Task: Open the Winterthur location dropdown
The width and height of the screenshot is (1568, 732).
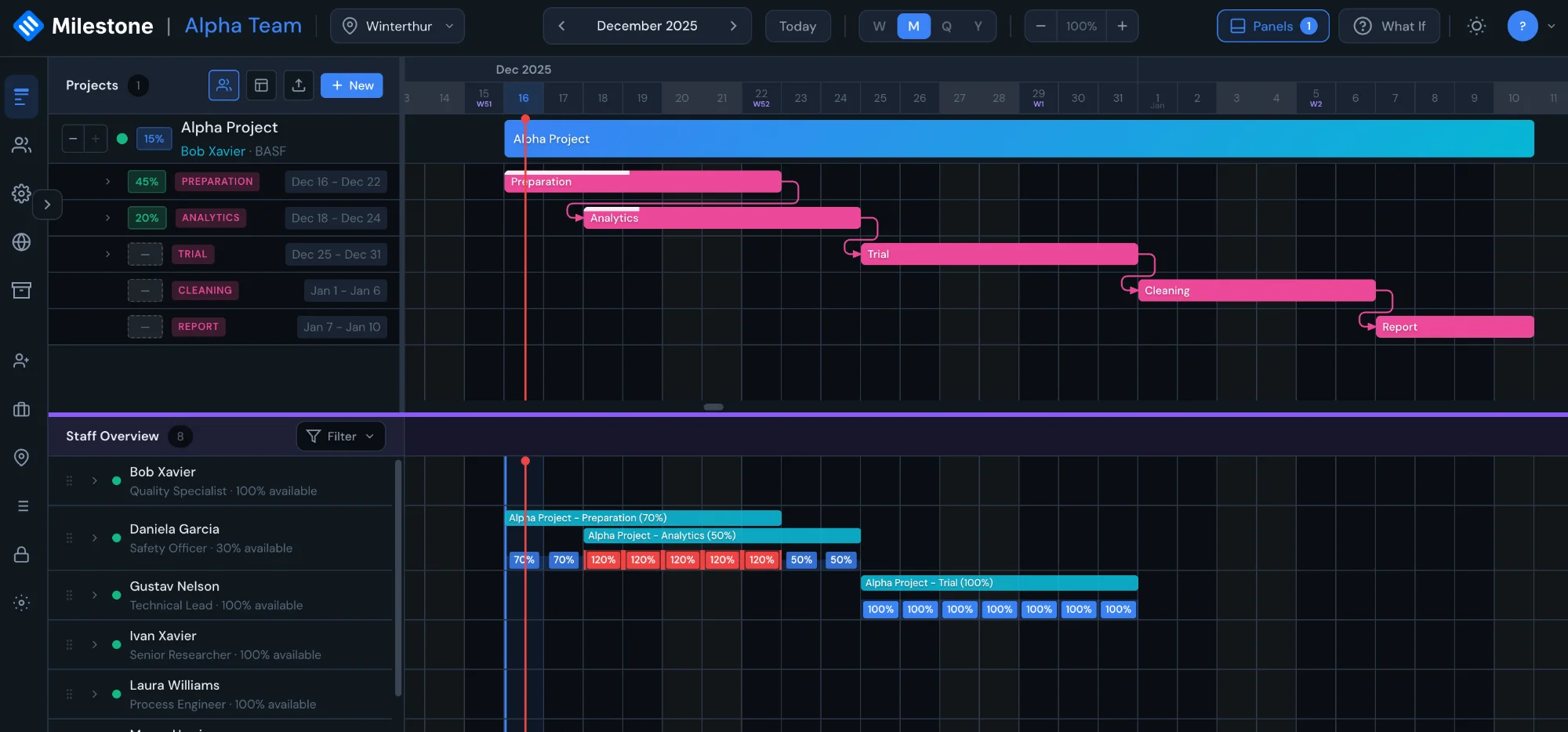Action: [397, 26]
